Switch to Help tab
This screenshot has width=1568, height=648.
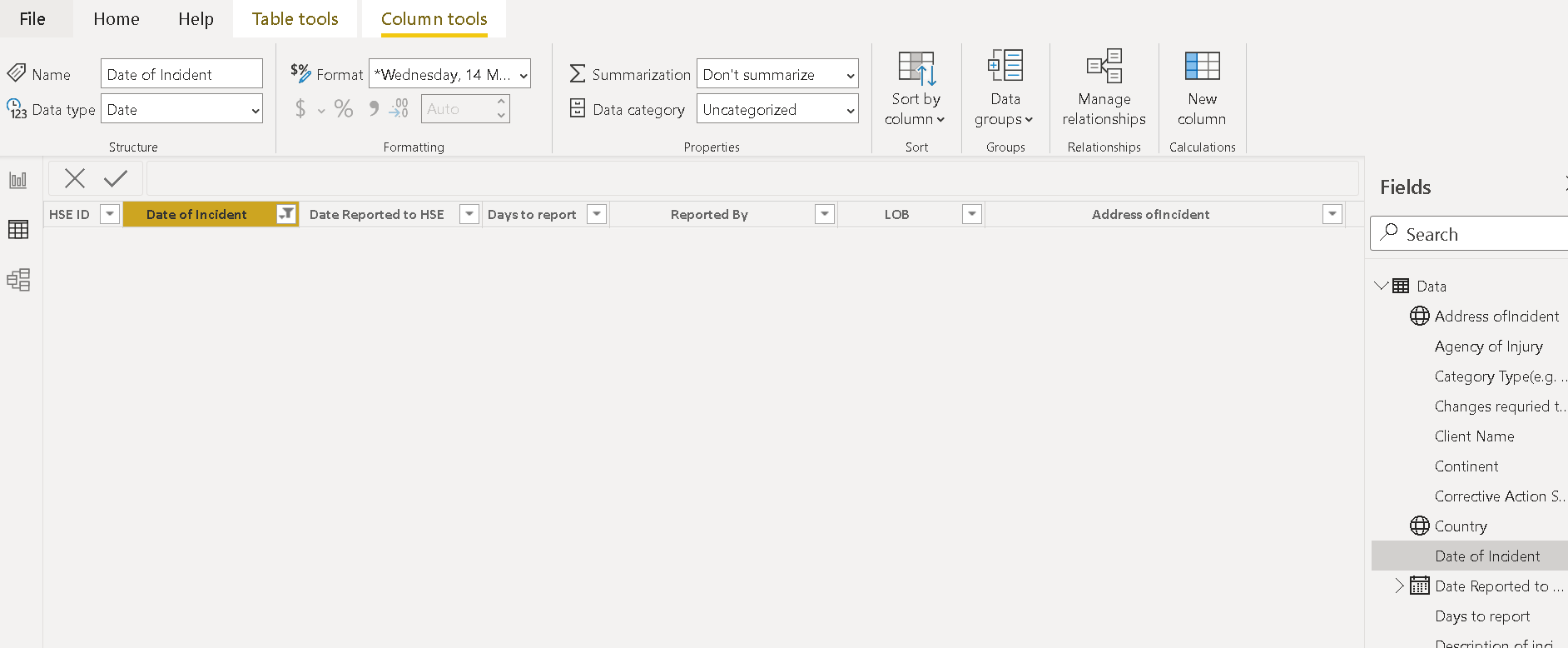196,18
